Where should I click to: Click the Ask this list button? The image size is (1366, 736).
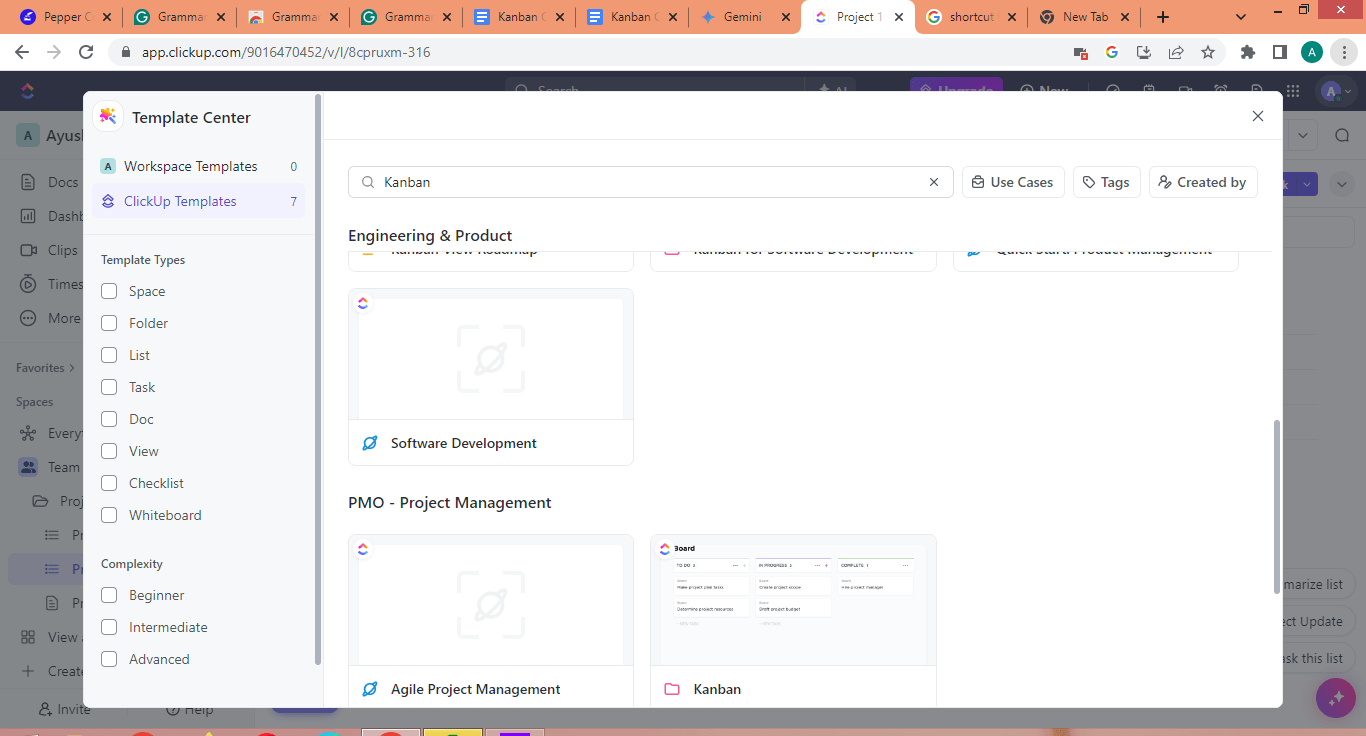[x=1311, y=658]
